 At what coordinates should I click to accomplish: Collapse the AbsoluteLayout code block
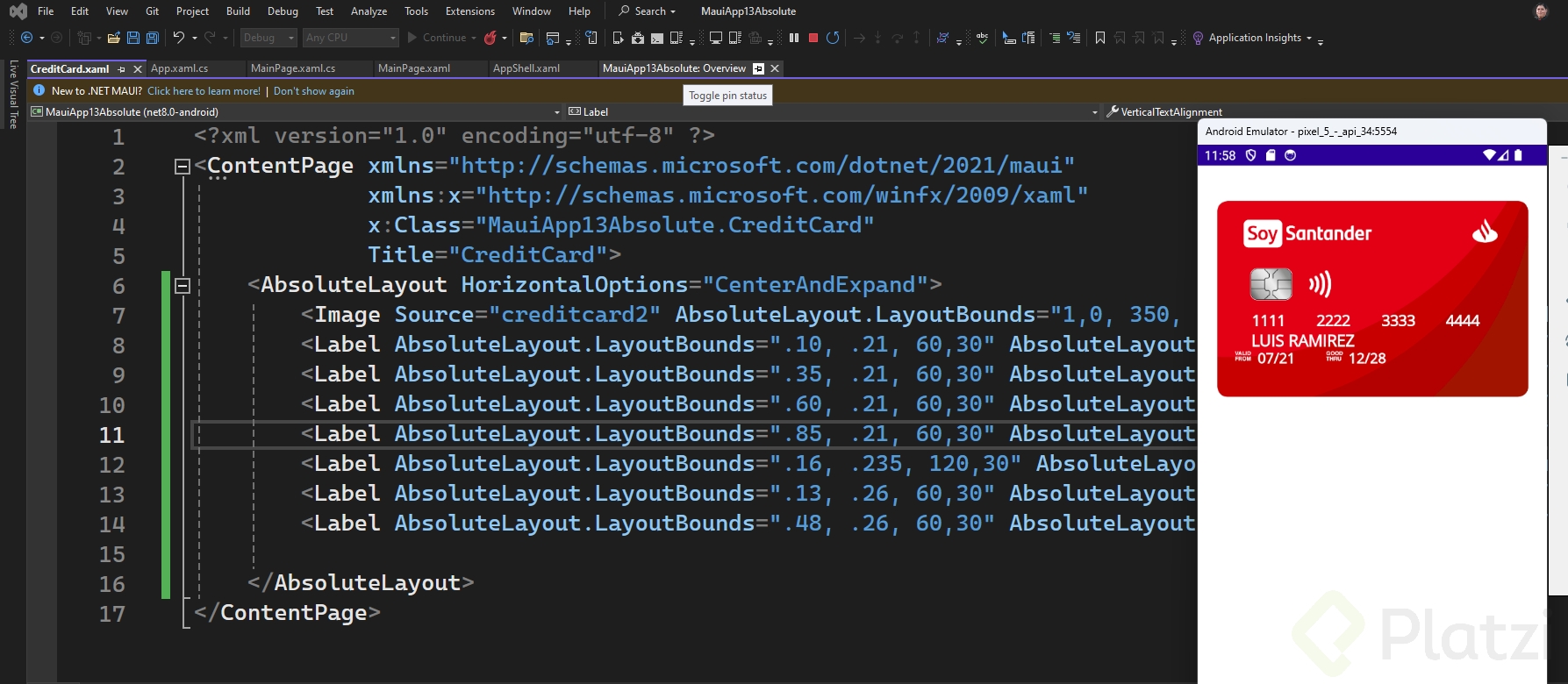183,285
